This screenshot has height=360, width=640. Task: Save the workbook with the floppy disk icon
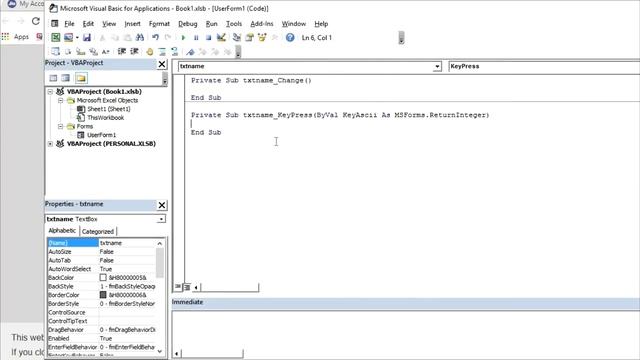click(x=87, y=38)
